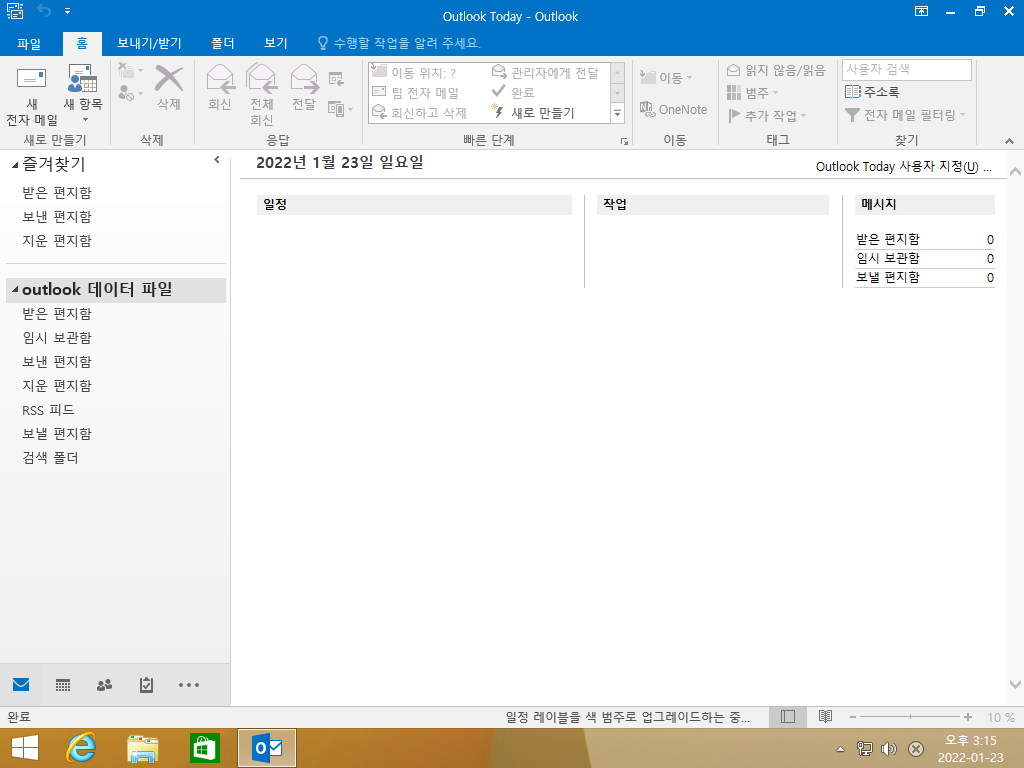This screenshot has width=1024, height=768.
Task: Expand the 빠른 단계 gallery more arrow
Action: tap(618, 113)
